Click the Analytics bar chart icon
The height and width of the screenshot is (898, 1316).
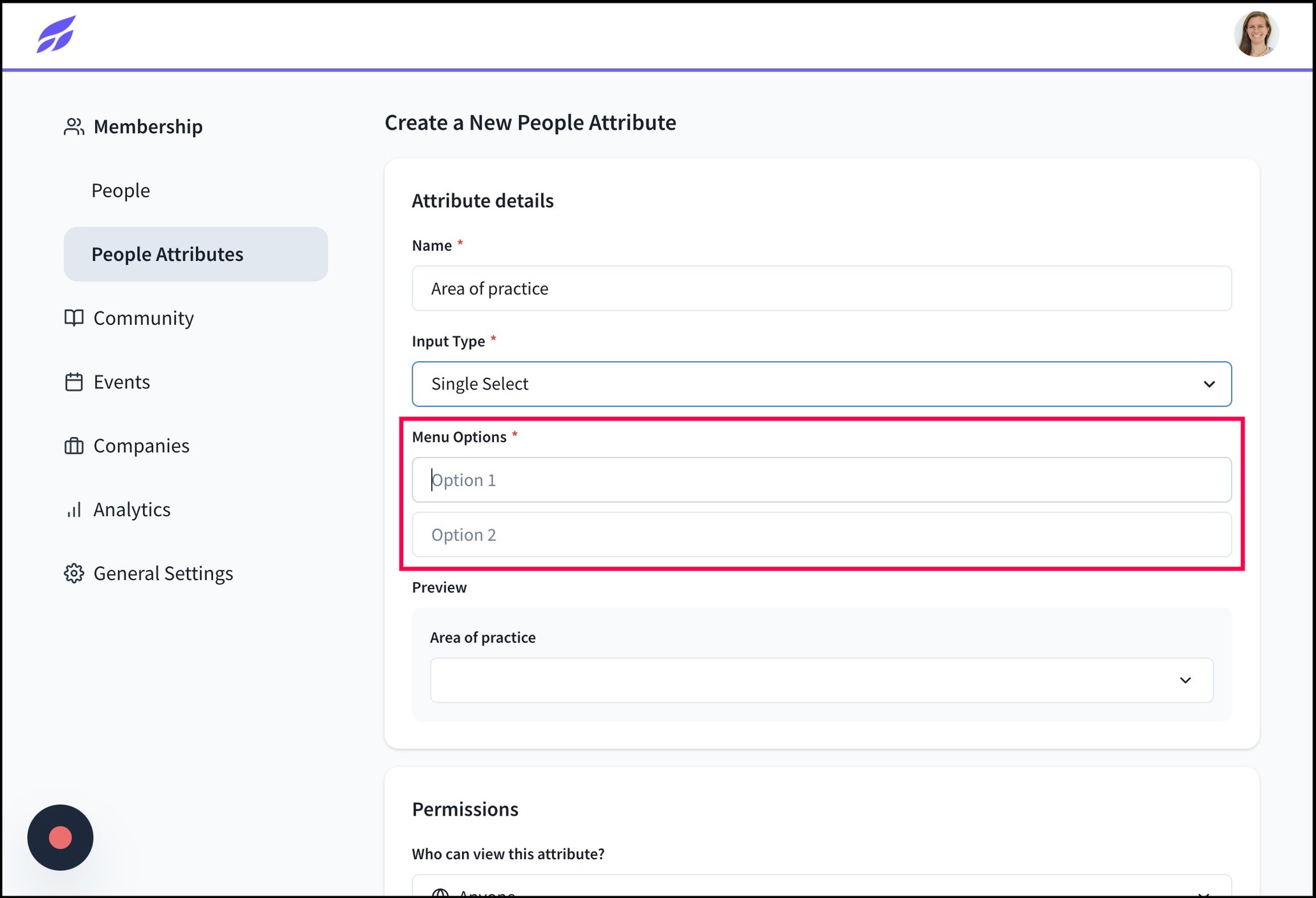coord(74,509)
